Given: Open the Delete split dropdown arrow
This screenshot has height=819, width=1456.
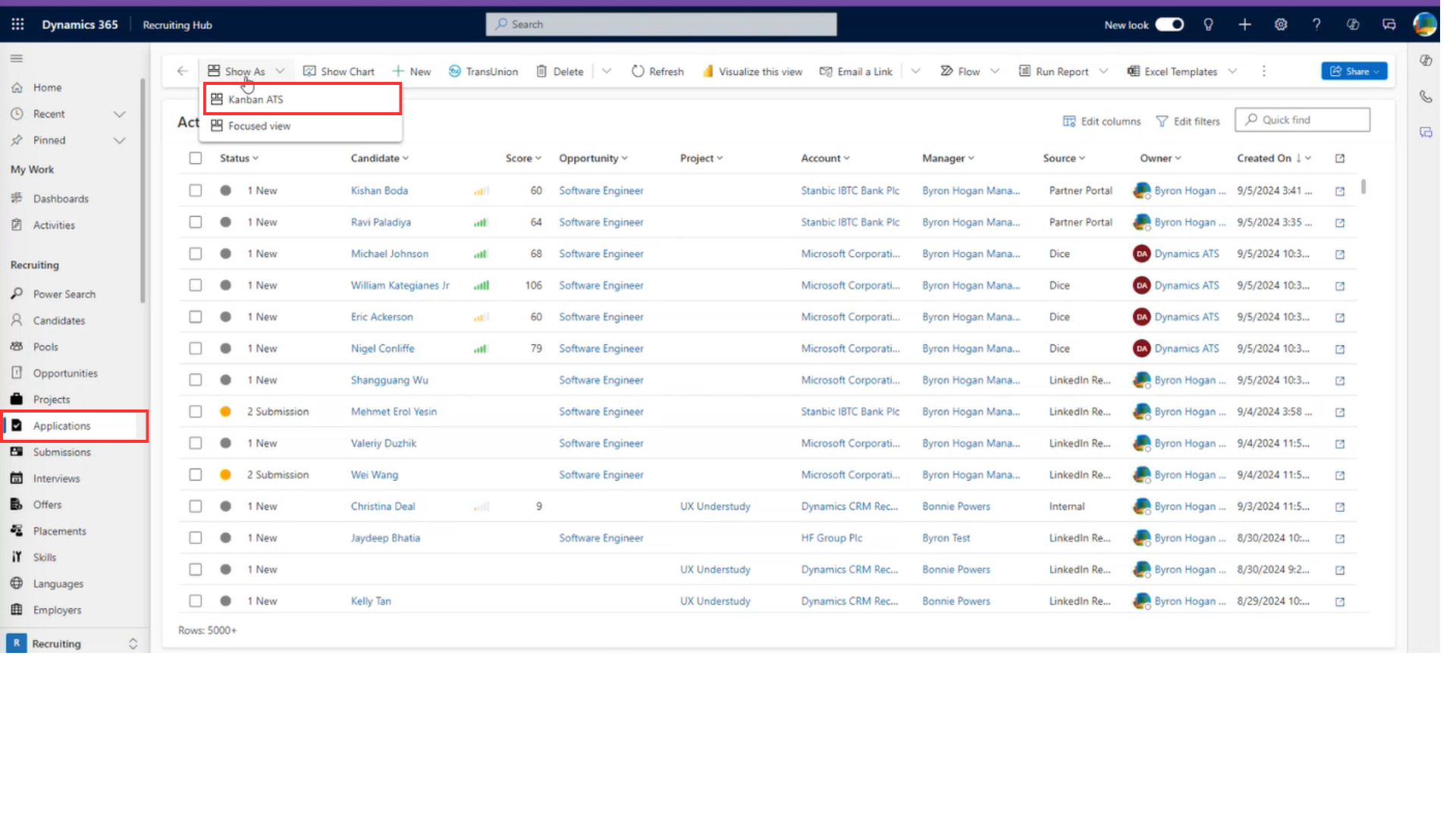Looking at the screenshot, I should pos(607,71).
